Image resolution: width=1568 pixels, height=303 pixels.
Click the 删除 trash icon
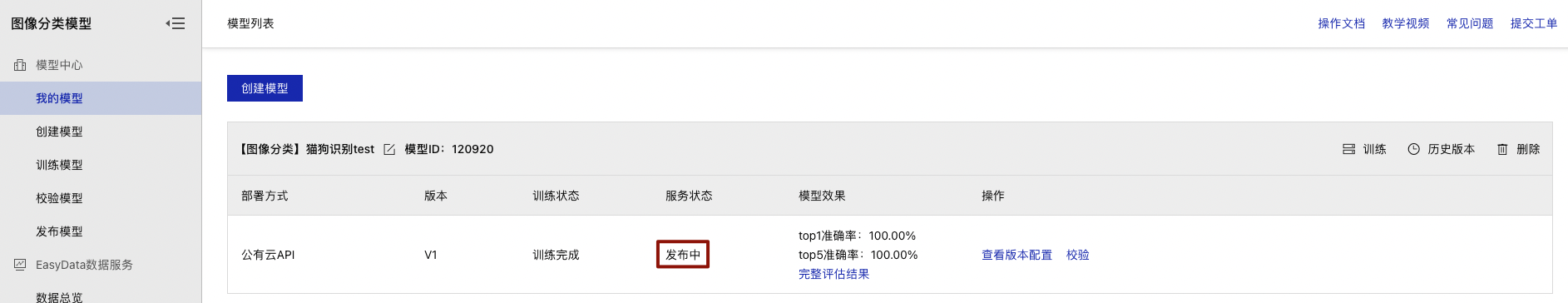[1502, 149]
